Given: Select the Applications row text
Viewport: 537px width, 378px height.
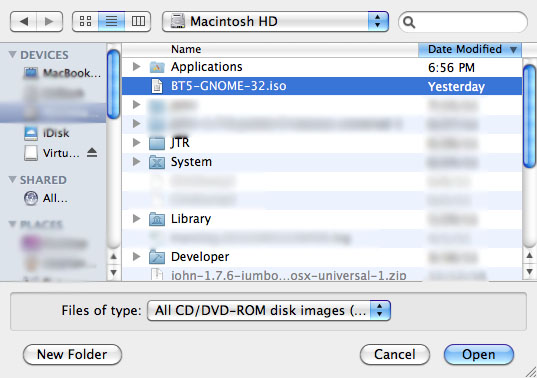Looking at the screenshot, I should point(207,67).
